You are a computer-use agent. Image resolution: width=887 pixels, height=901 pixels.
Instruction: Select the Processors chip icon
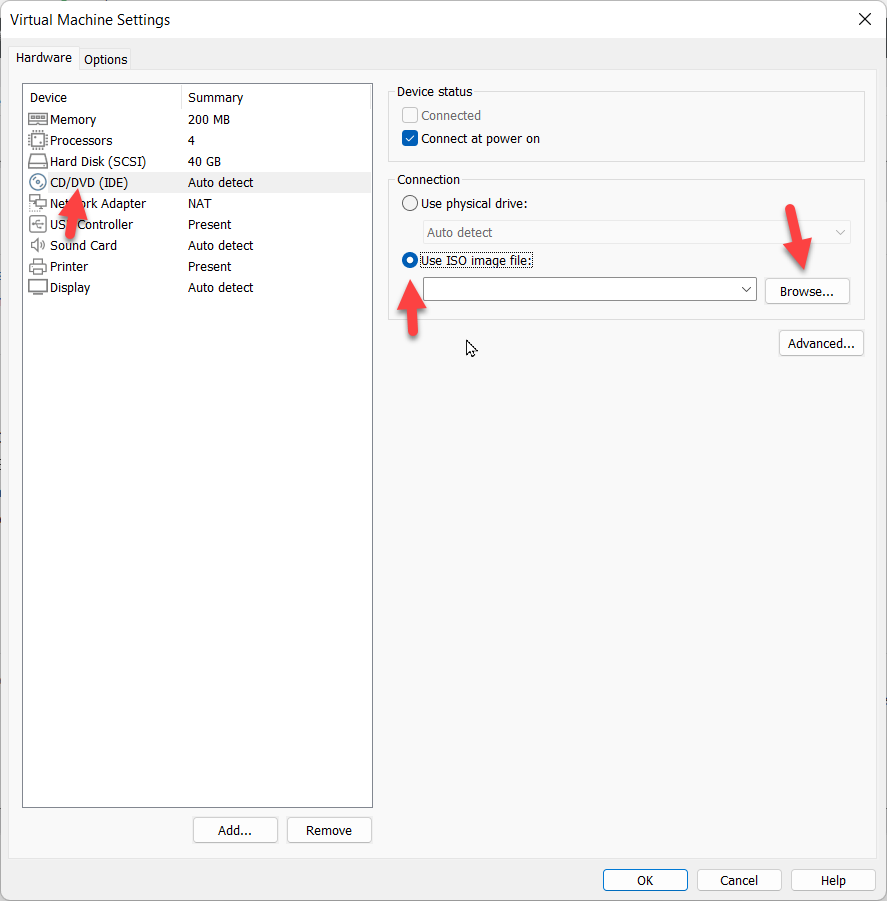pos(38,140)
